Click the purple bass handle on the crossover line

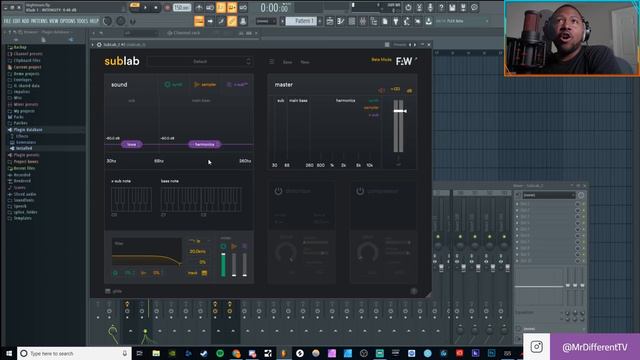(x=131, y=144)
